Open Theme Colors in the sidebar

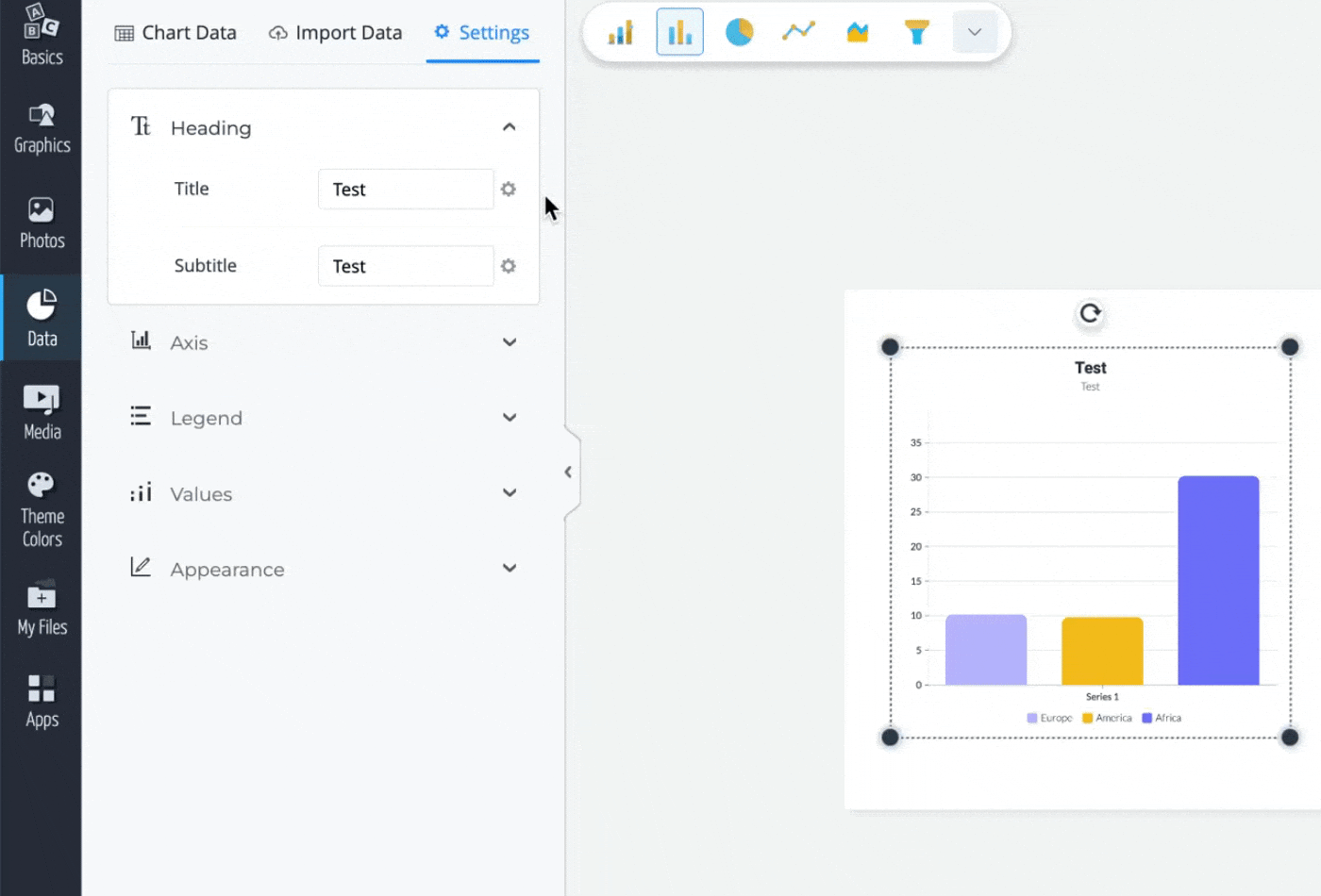click(x=42, y=510)
